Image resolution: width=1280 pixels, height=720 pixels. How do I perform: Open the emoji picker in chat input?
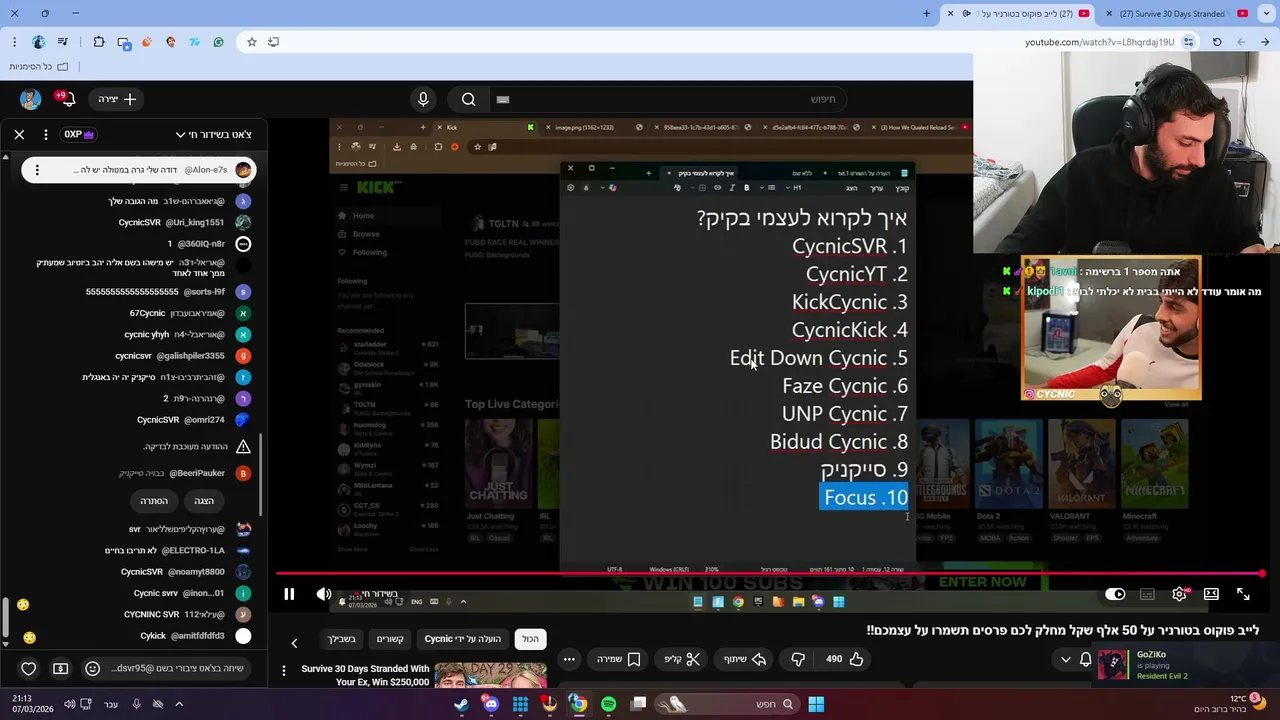(x=93, y=668)
